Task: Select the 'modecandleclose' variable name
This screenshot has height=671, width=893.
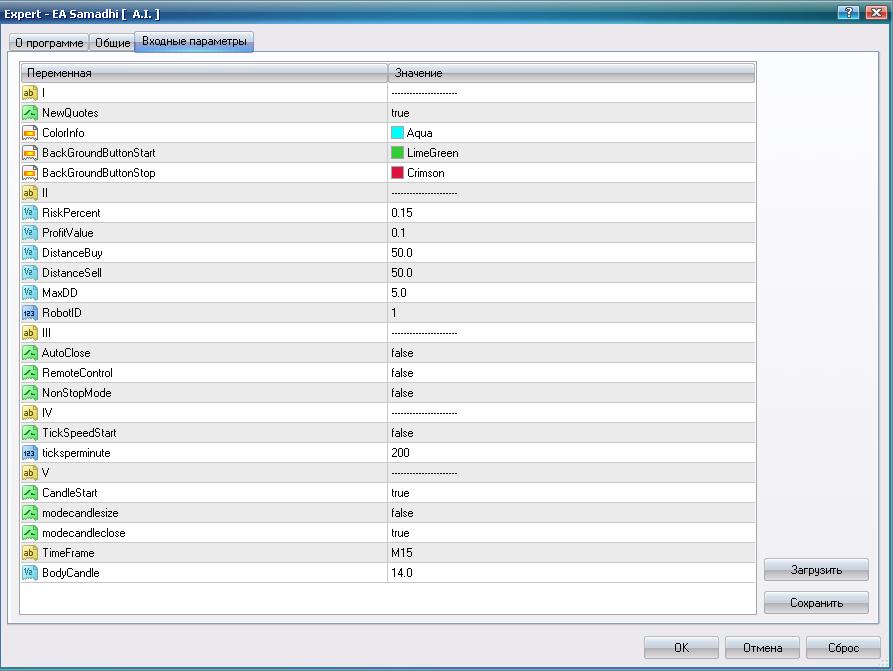Action: pyautogui.click(x=84, y=533)
